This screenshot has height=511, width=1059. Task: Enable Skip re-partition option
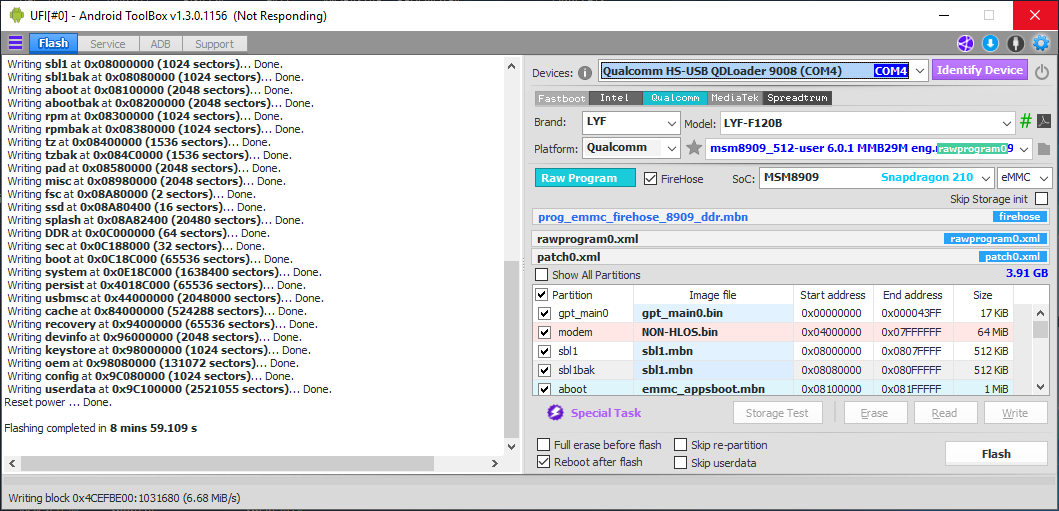[x=680, y=445]
